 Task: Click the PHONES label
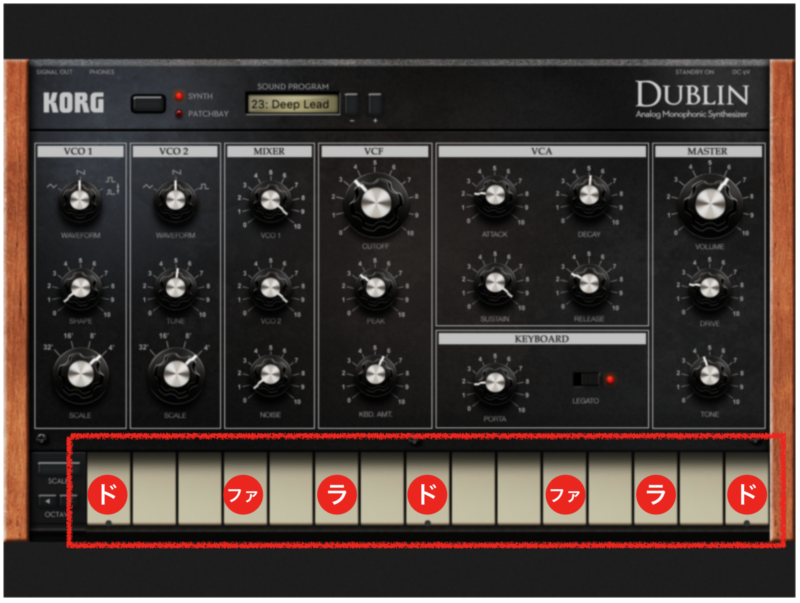[102, 72]
